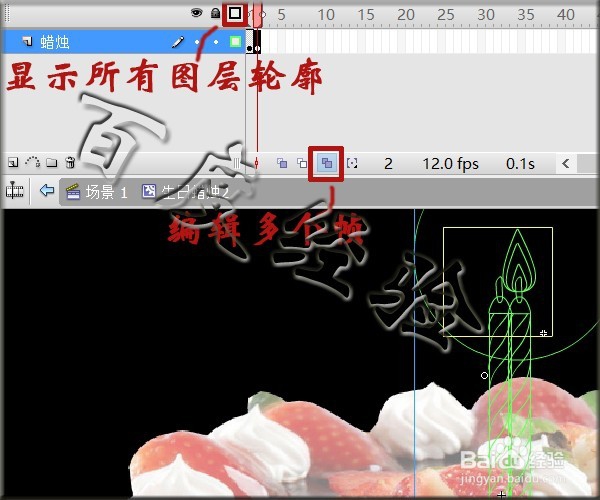Screen dimensions: 600x500
Task: Toggle edit multiple frames button
Action: [x=326, y=163]
